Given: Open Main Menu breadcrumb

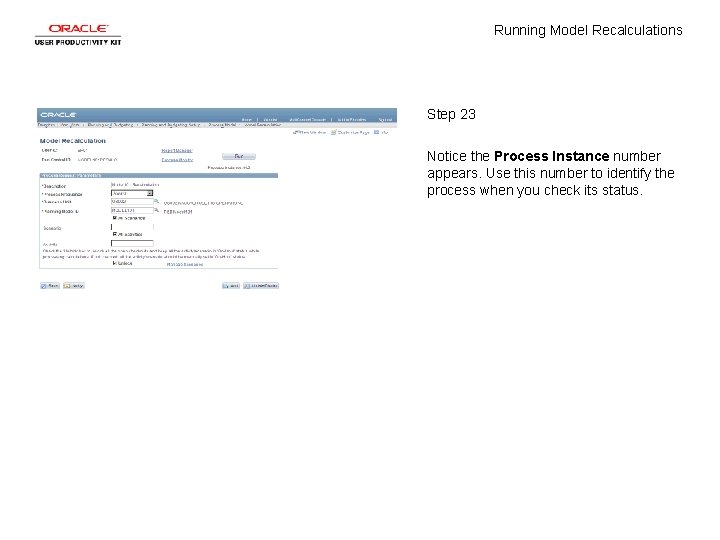Looking at the screenshot, I should tap(70, 125).
